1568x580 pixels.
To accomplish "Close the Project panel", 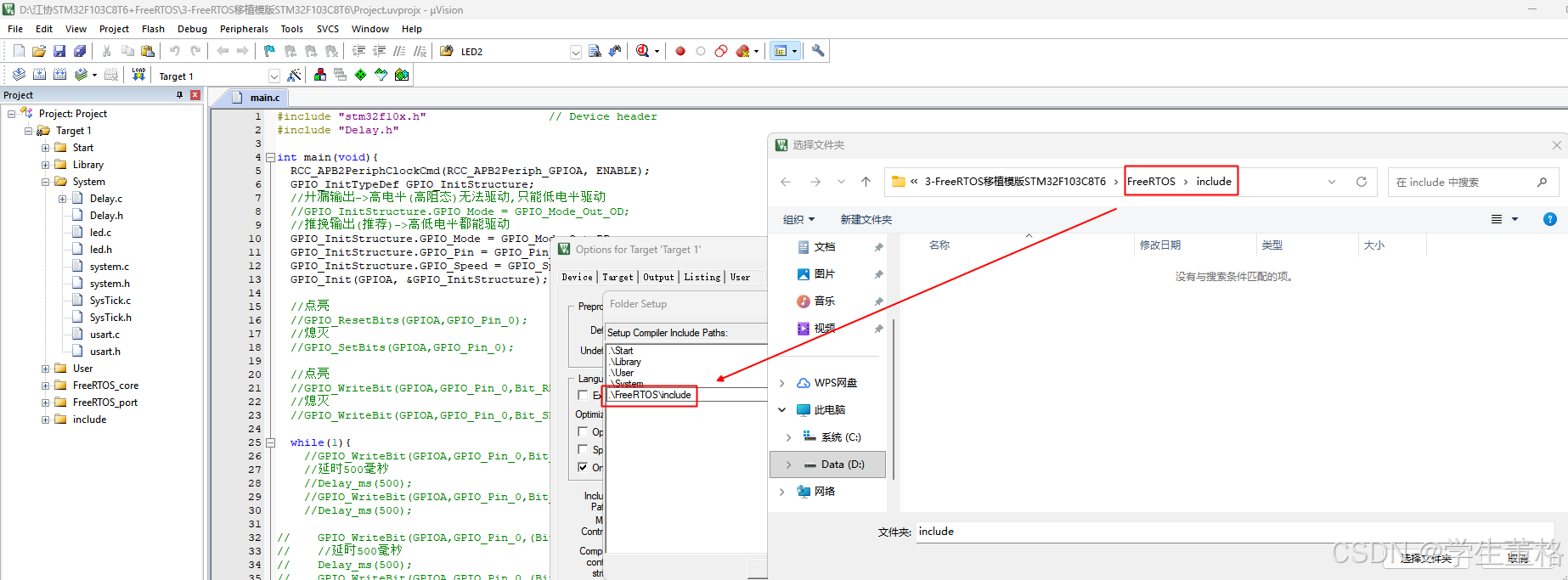I will coord(195,95).
